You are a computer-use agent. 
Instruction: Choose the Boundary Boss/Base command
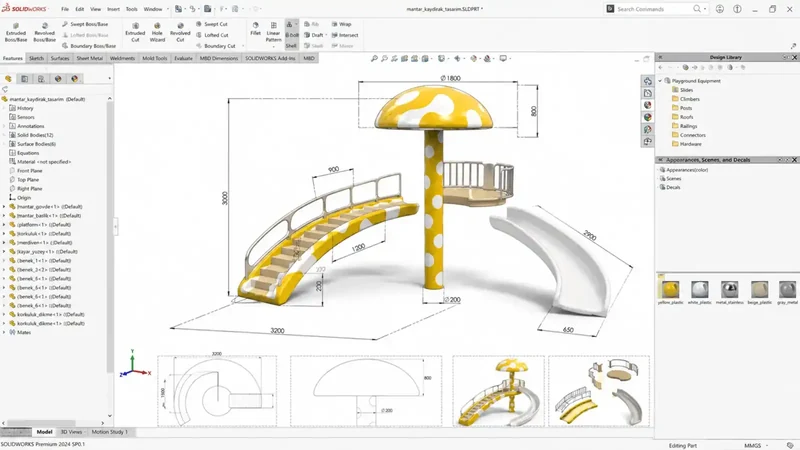[88, 46]
